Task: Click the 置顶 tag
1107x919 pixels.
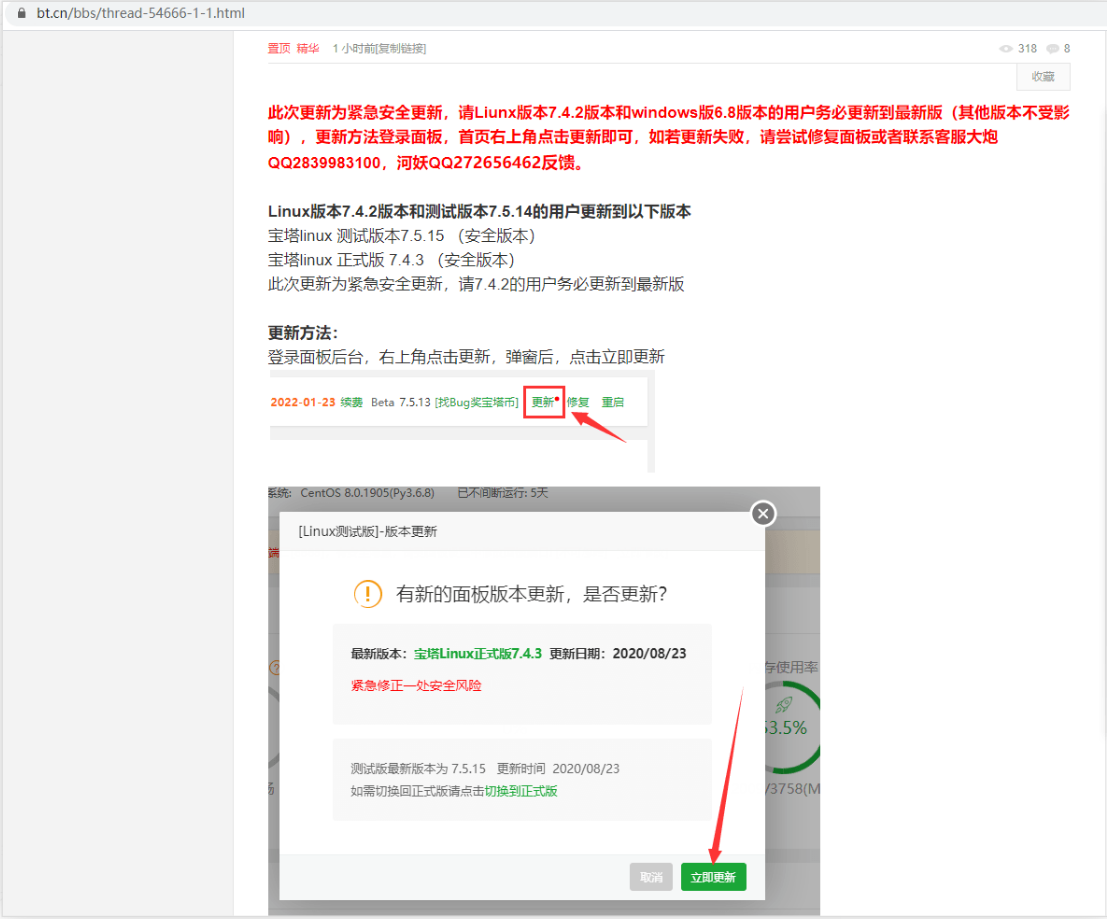Action: pos(279,48)
